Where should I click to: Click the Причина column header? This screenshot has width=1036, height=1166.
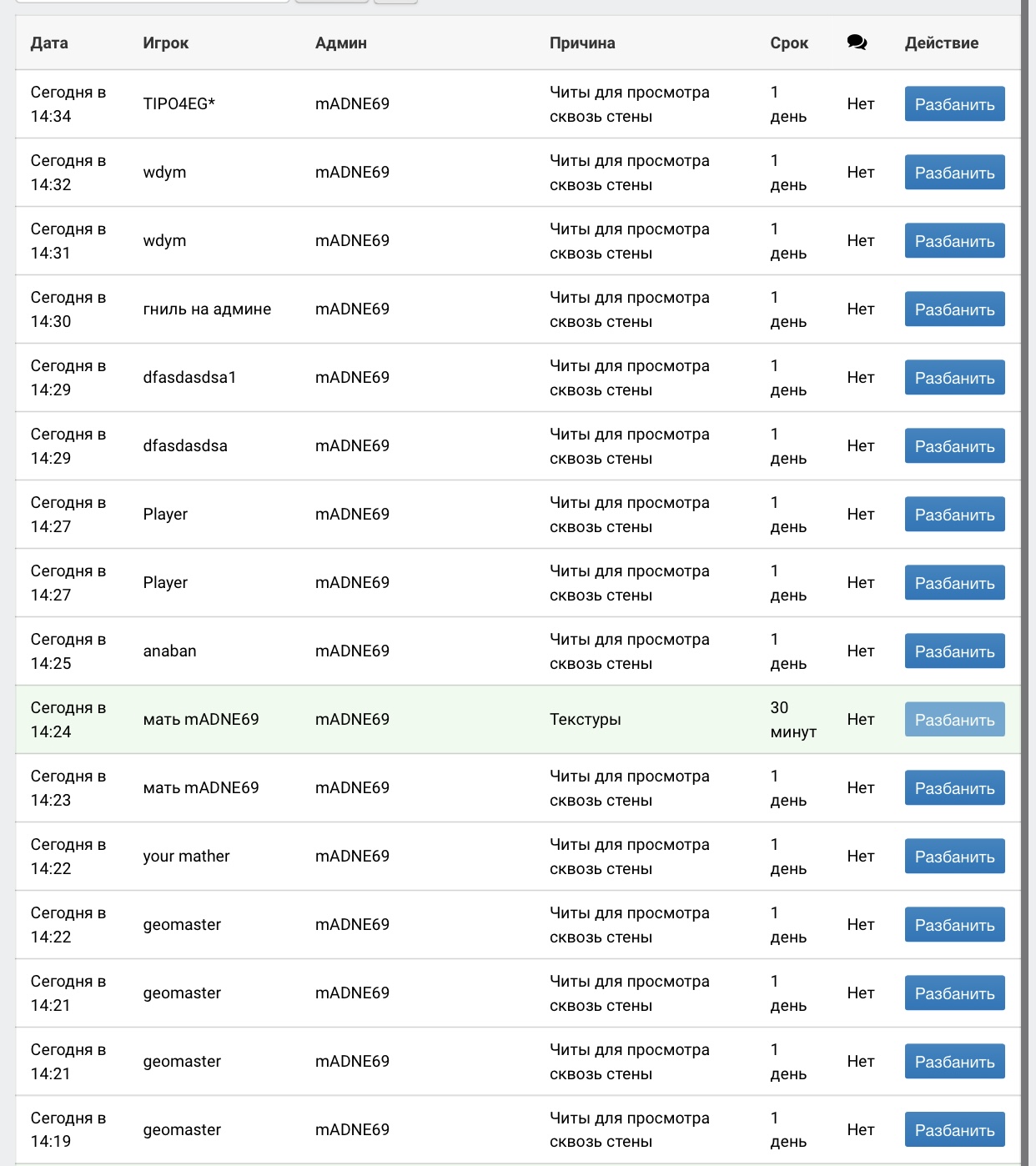(x=582, y=43)
